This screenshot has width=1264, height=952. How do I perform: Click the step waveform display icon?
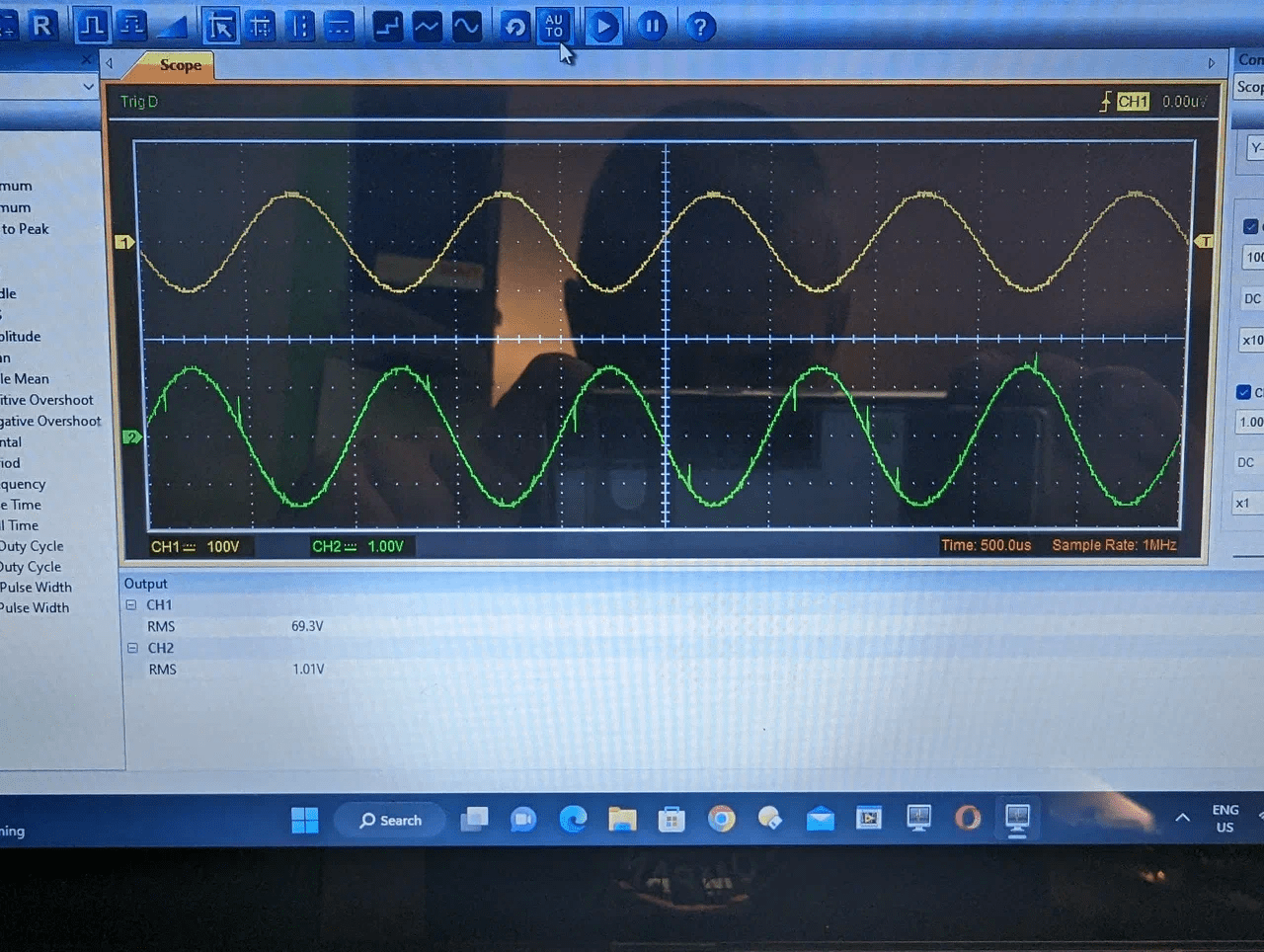click(388, 26)
